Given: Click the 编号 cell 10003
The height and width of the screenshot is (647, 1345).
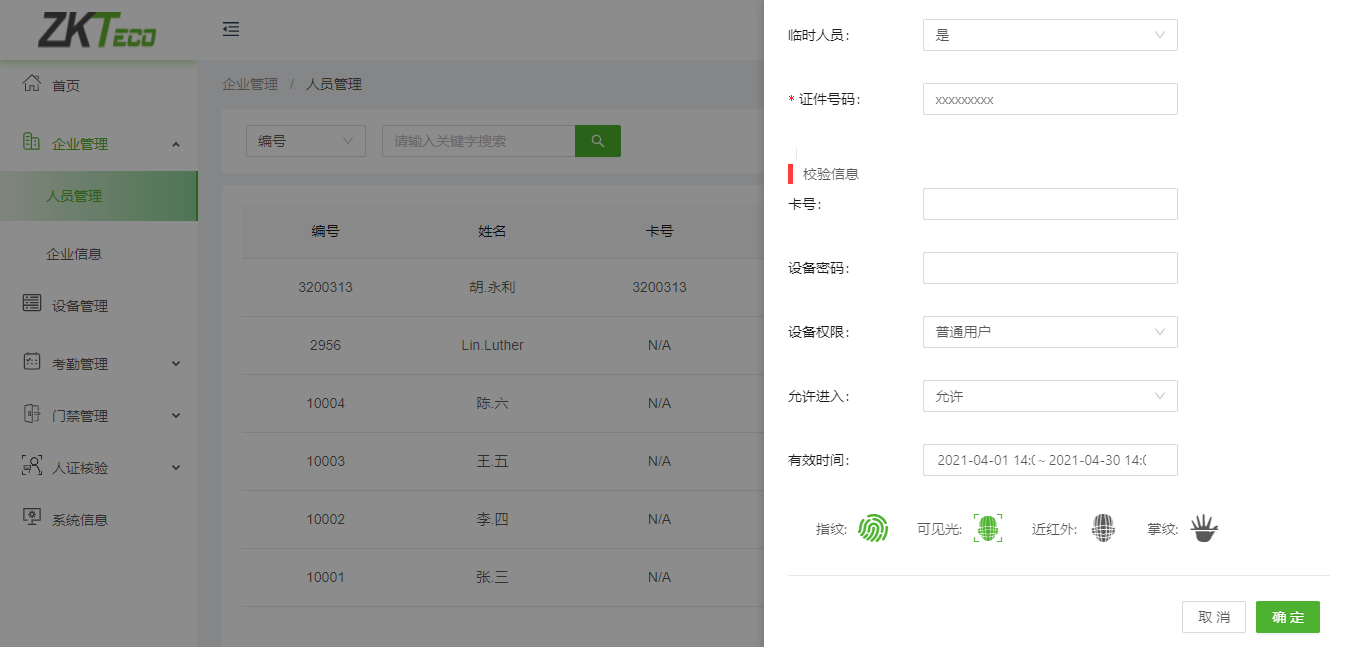Looking at the screenshot, I should click(x=325, y=461).
